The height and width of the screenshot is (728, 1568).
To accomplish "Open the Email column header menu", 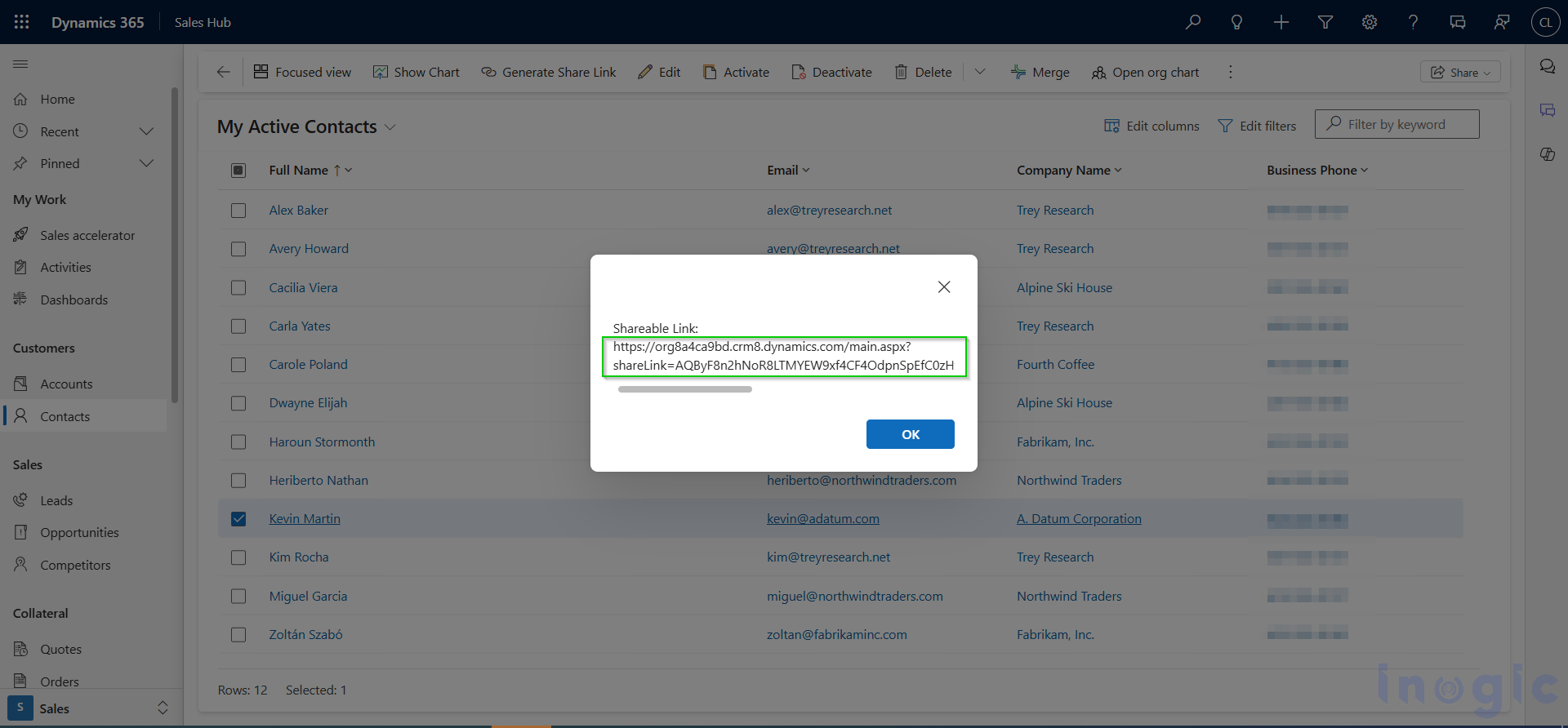I will click(788, 170).
